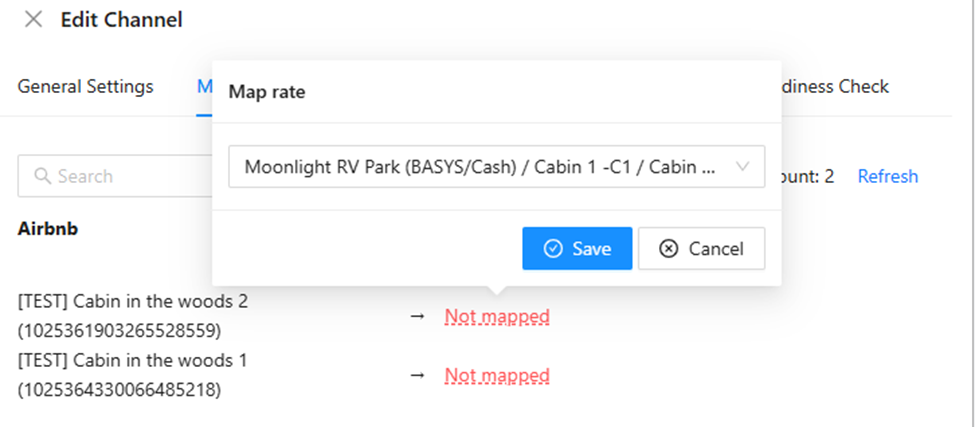Refresh the listings list
The width and height of the screenshot is (975, 427).
(888, 176)
